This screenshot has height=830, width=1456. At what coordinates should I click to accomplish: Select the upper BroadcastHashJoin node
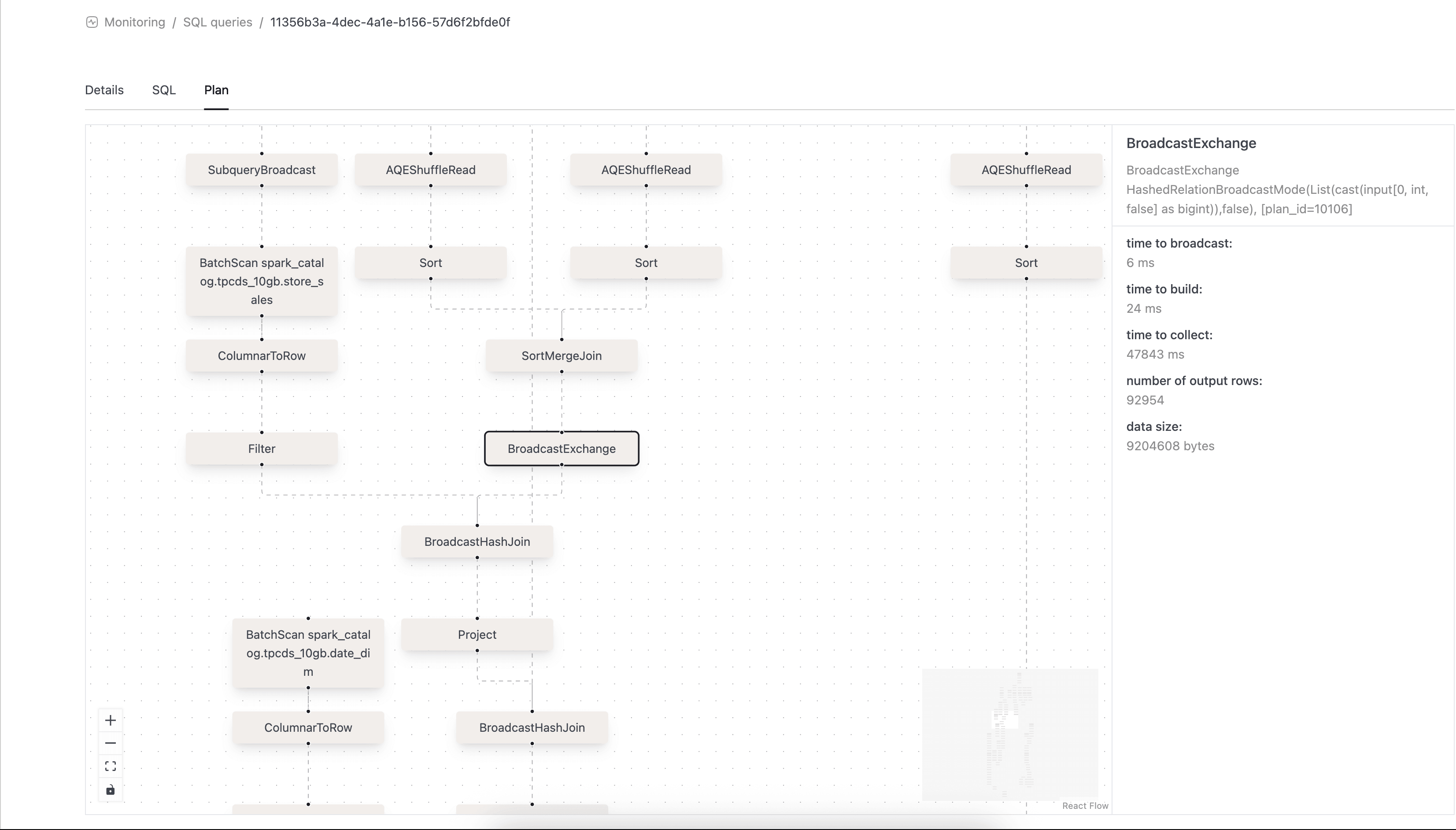(477, 541)
